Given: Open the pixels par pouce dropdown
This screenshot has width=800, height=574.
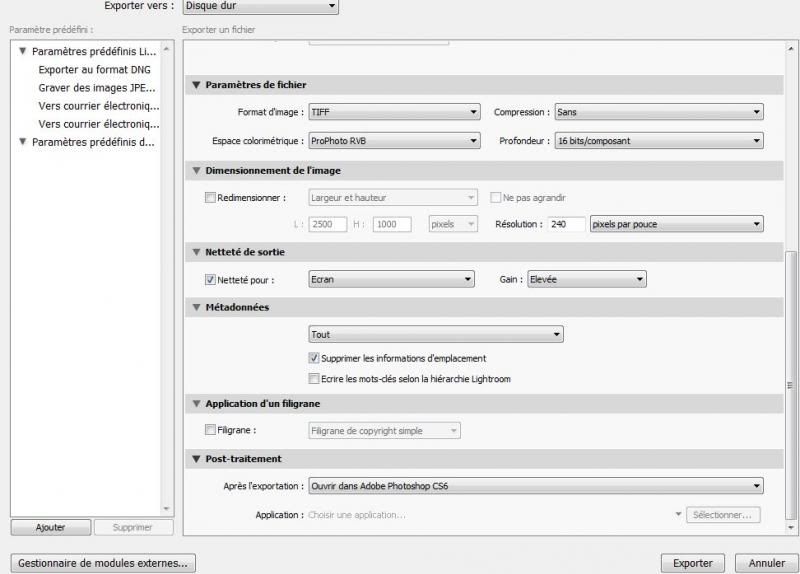Looking at the screenshot, I should 677,224.
